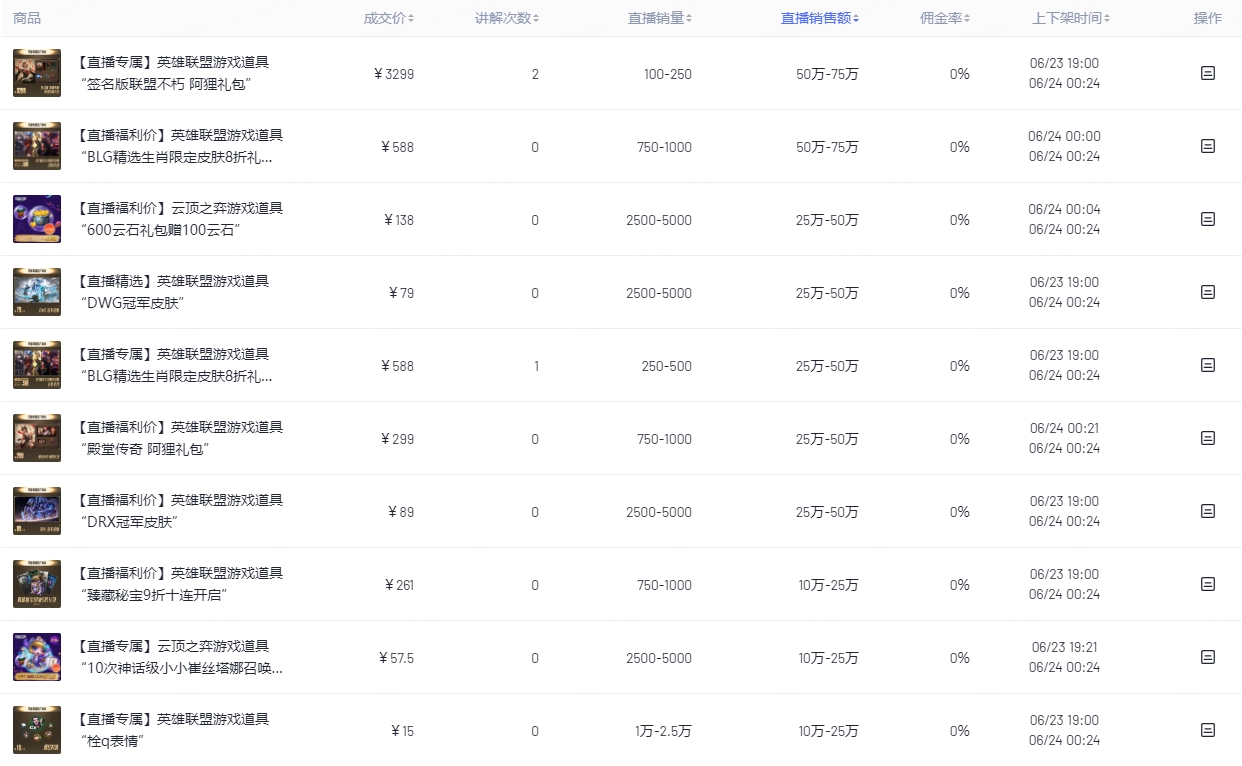The width and height of the screenshot is (1242, 766).
Task: Open product 栓q表情 title
Action: (174, 730)
